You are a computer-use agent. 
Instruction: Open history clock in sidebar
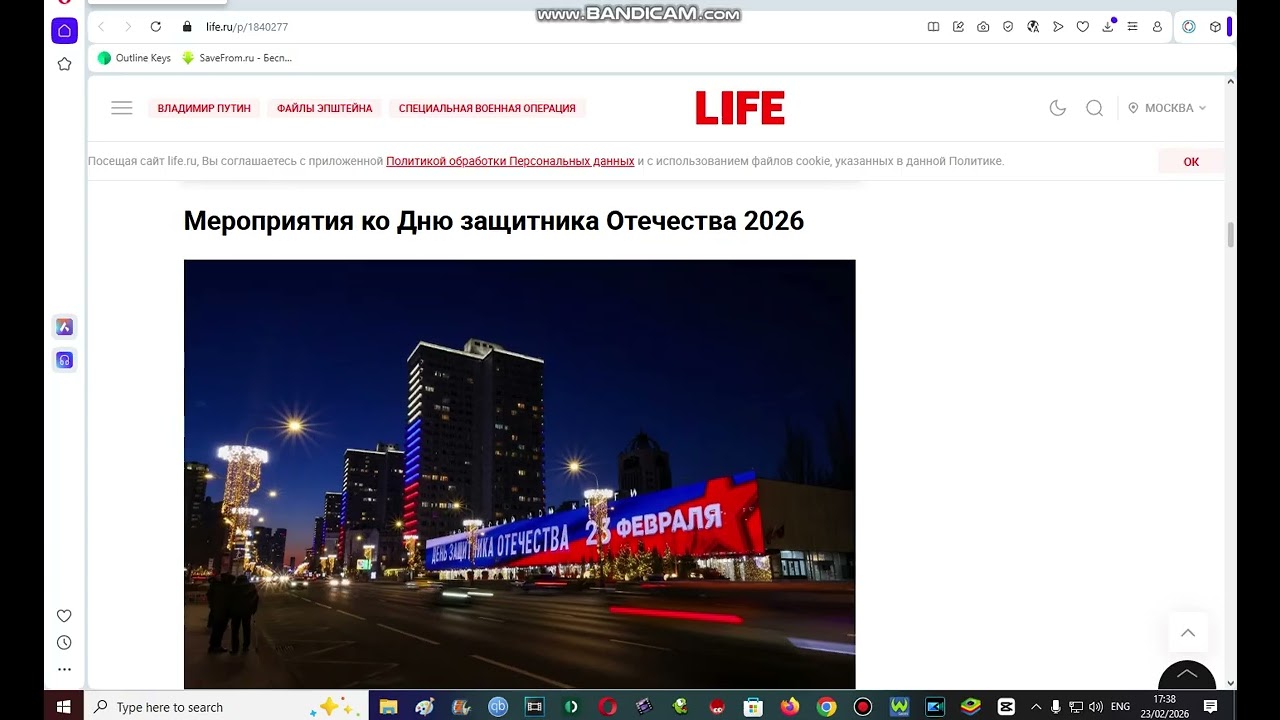[x=64, y=643]
